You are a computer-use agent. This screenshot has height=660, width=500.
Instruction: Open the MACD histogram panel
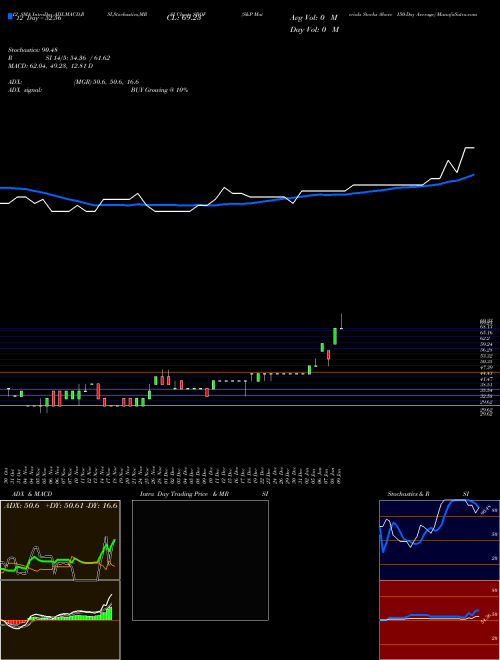click(60, 620)
